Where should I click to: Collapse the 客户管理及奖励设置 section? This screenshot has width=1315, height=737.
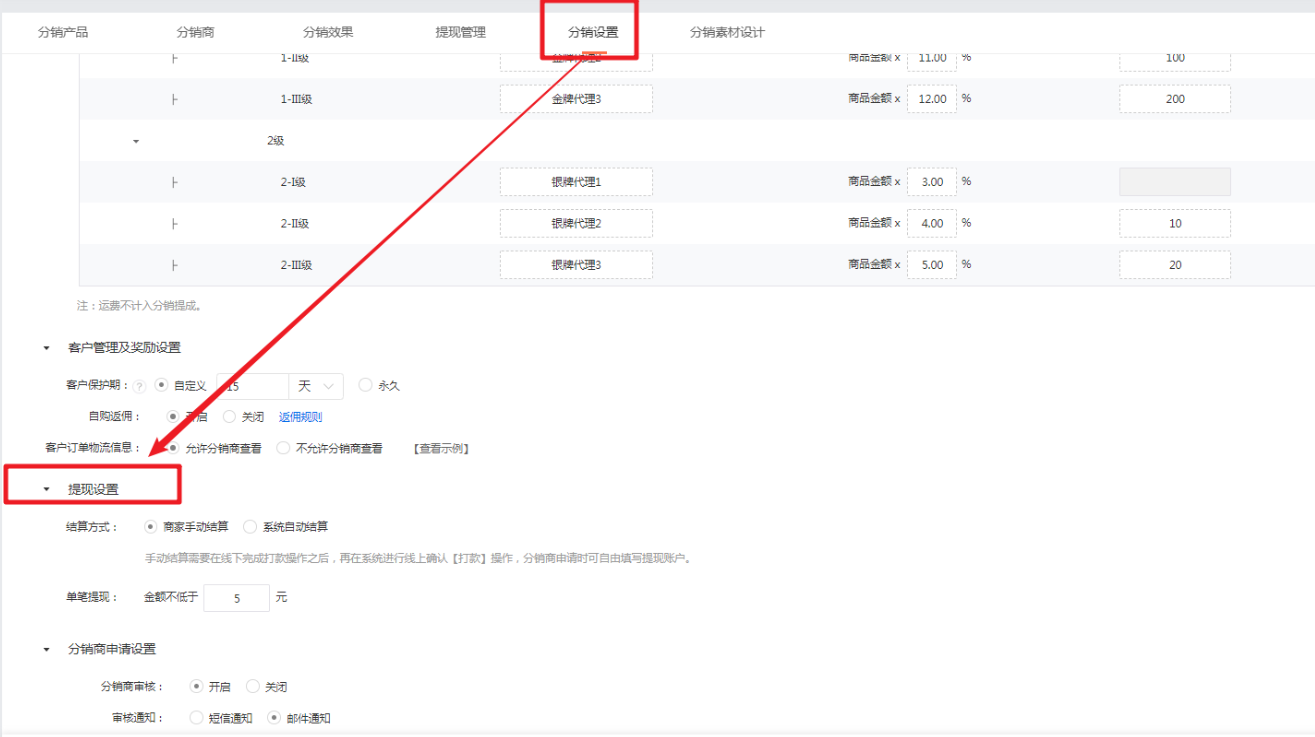coord(46,348)
